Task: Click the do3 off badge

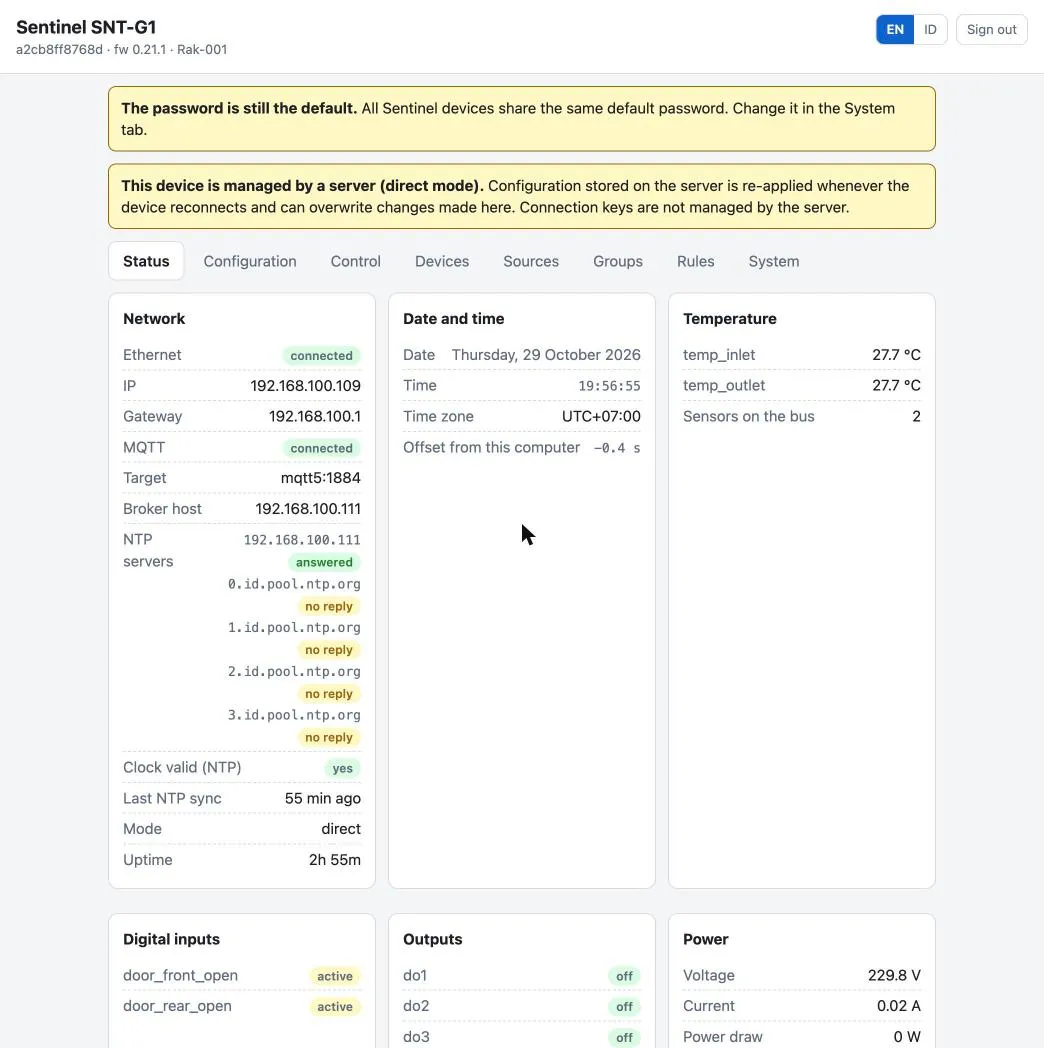Action: point(624,1037)
